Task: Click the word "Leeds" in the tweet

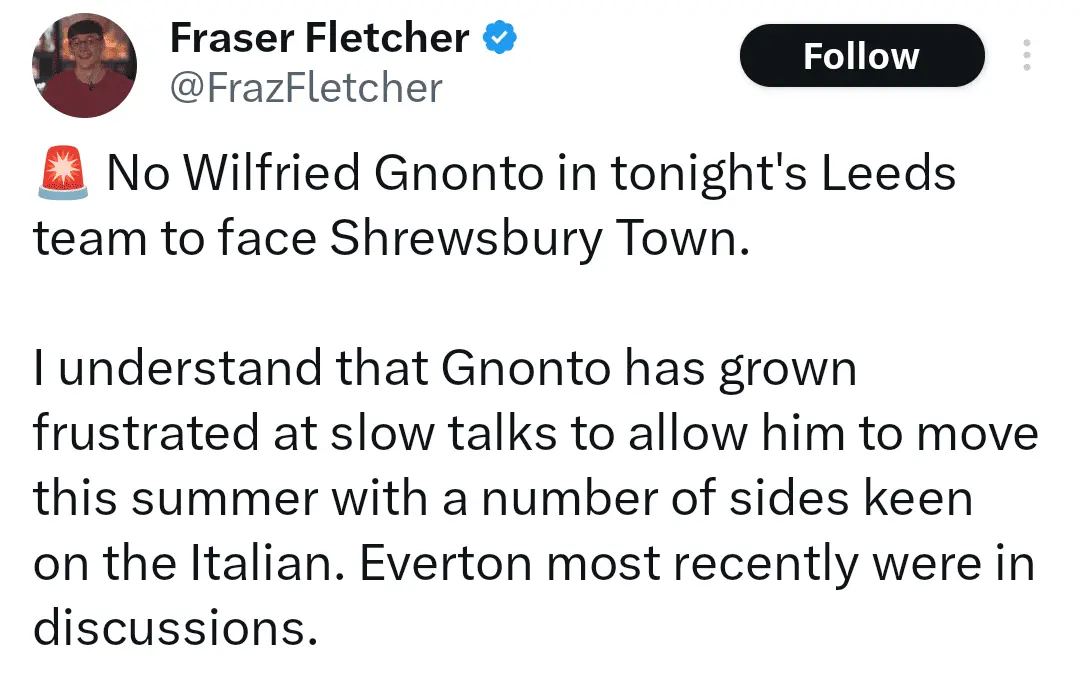Action: pos(889,174)
